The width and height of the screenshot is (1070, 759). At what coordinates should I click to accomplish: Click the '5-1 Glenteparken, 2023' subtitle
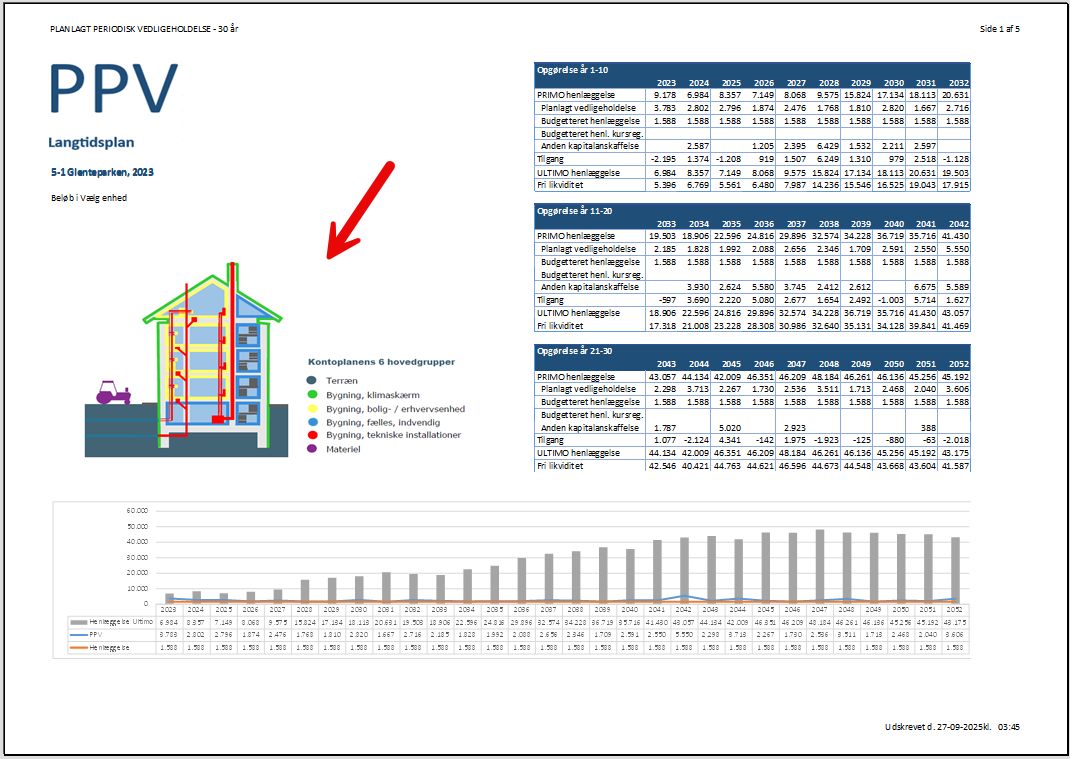tap(101, 172)
